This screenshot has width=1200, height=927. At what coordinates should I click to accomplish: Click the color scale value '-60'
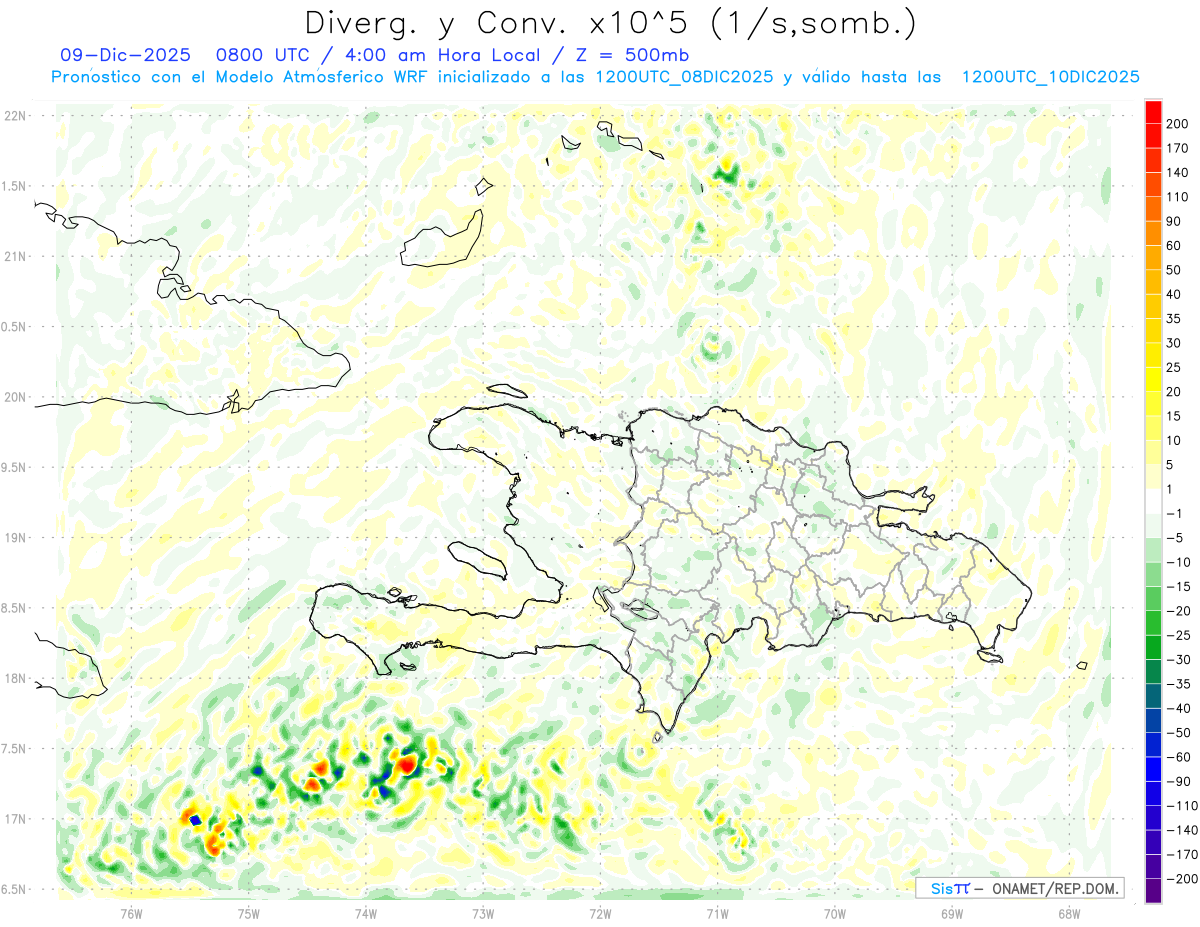coord(1179,757)
